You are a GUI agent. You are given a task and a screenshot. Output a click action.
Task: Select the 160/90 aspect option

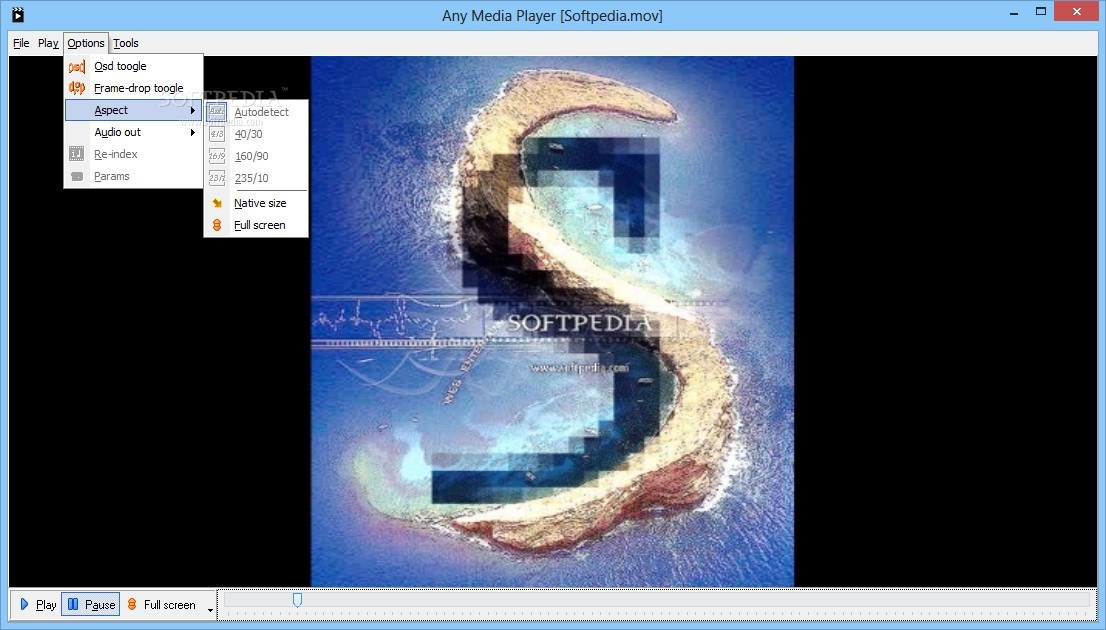click(257, 156)
